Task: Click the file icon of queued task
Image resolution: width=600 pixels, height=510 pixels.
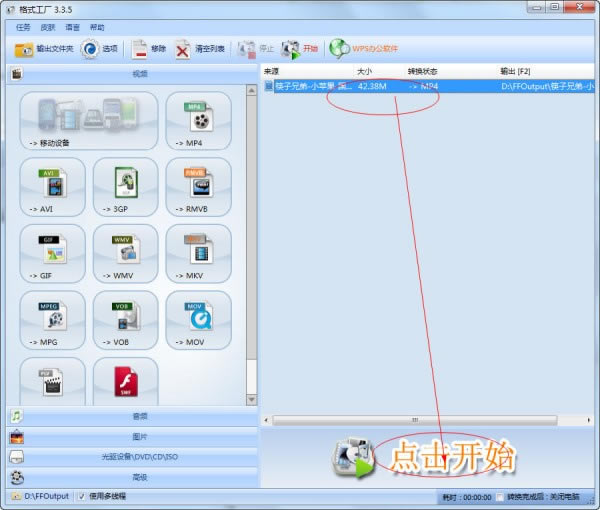Action: click(x=269, y=86)
